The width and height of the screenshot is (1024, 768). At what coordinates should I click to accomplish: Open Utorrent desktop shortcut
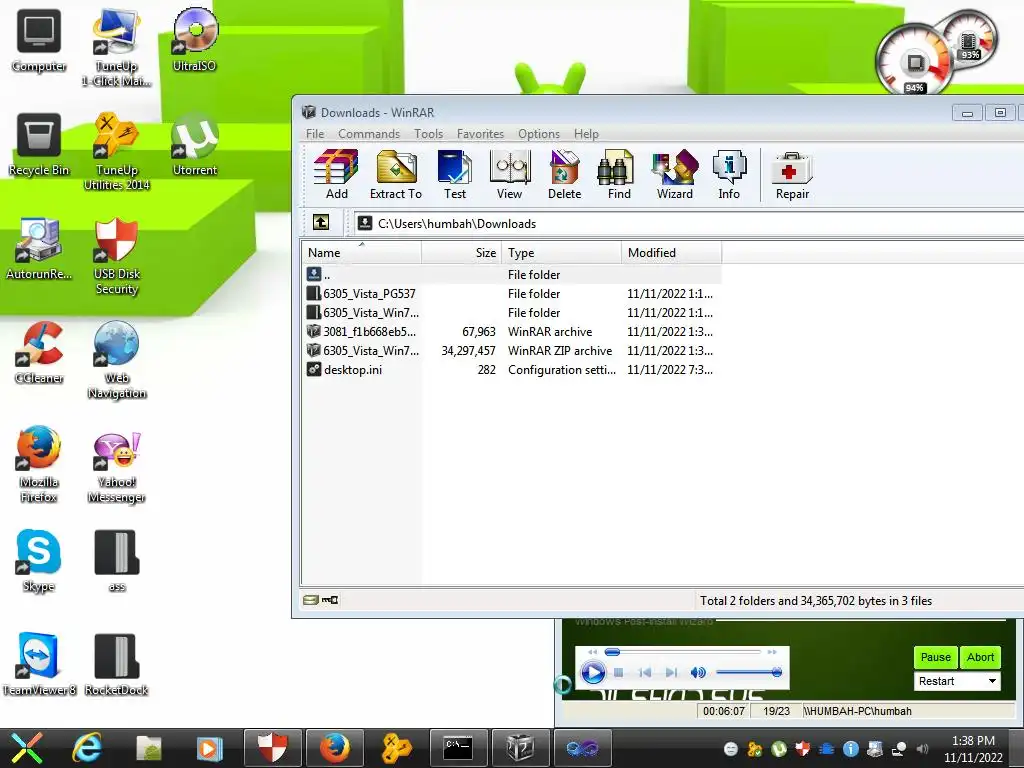point(194,145)
